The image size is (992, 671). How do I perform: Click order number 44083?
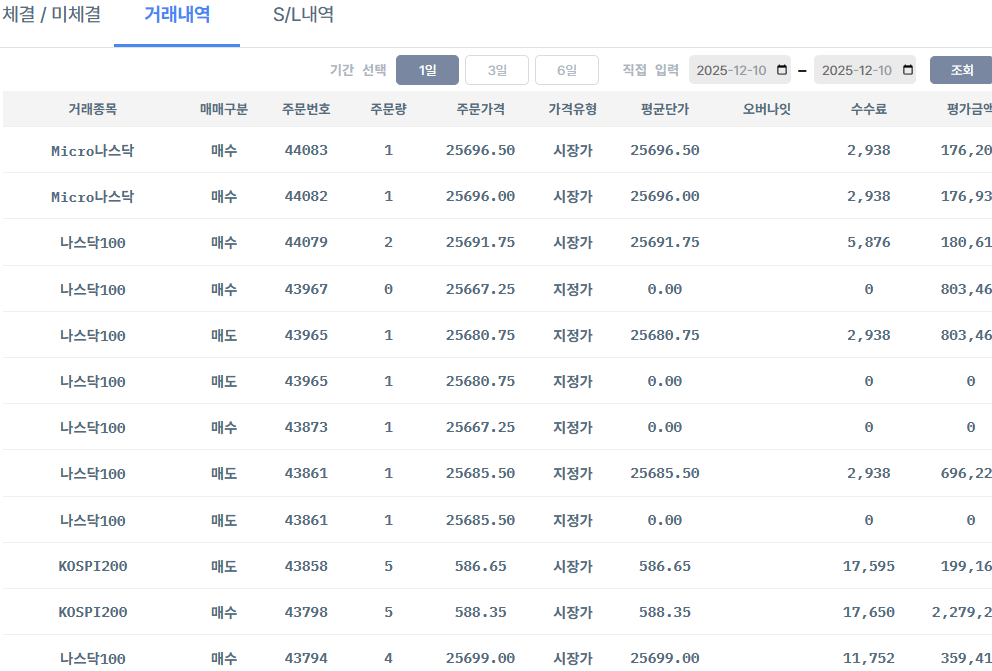306,151
